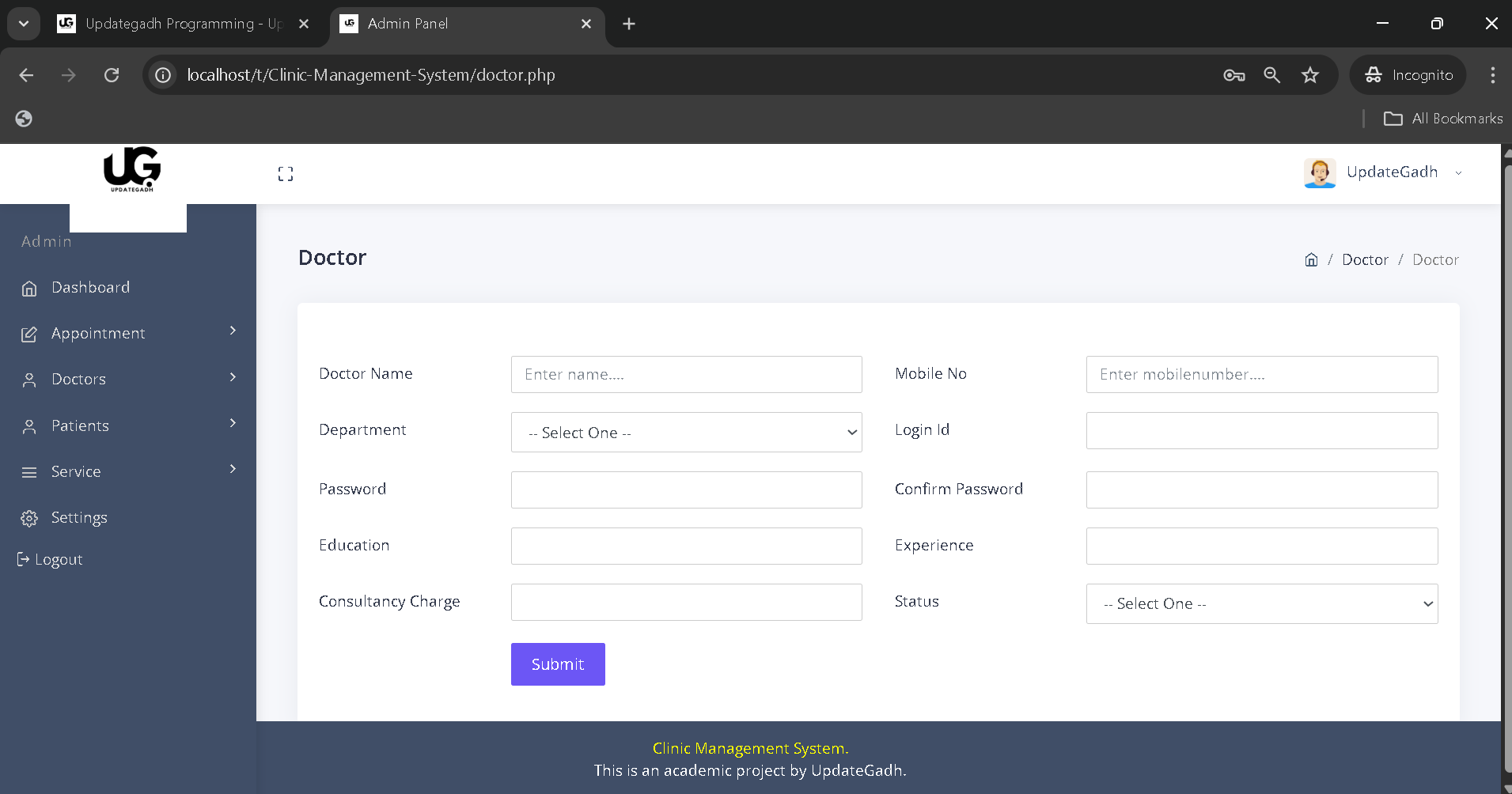Open the Status dropdown
This screenshot has width=1512, height=794.
(x=1261, y=604)
